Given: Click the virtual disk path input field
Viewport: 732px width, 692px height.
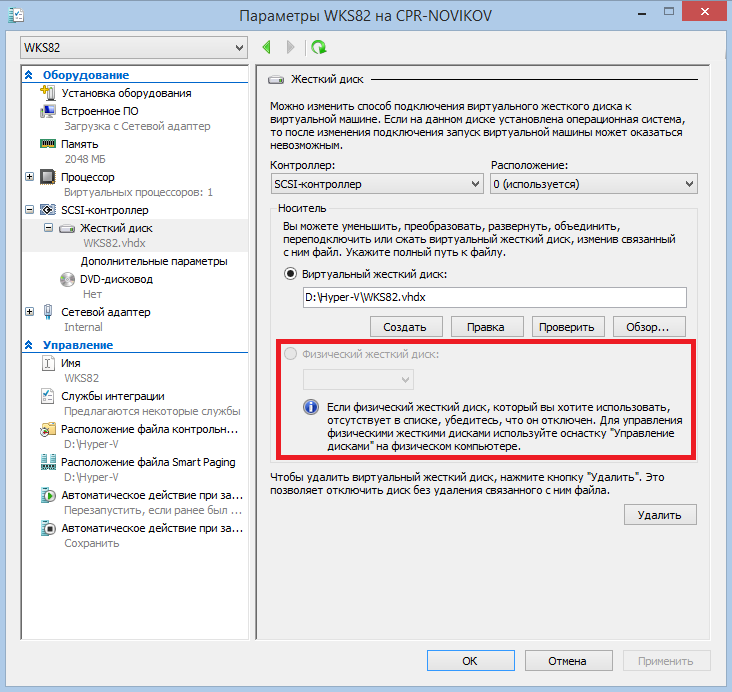Looking at the screenshot, I should coord(494,297).
